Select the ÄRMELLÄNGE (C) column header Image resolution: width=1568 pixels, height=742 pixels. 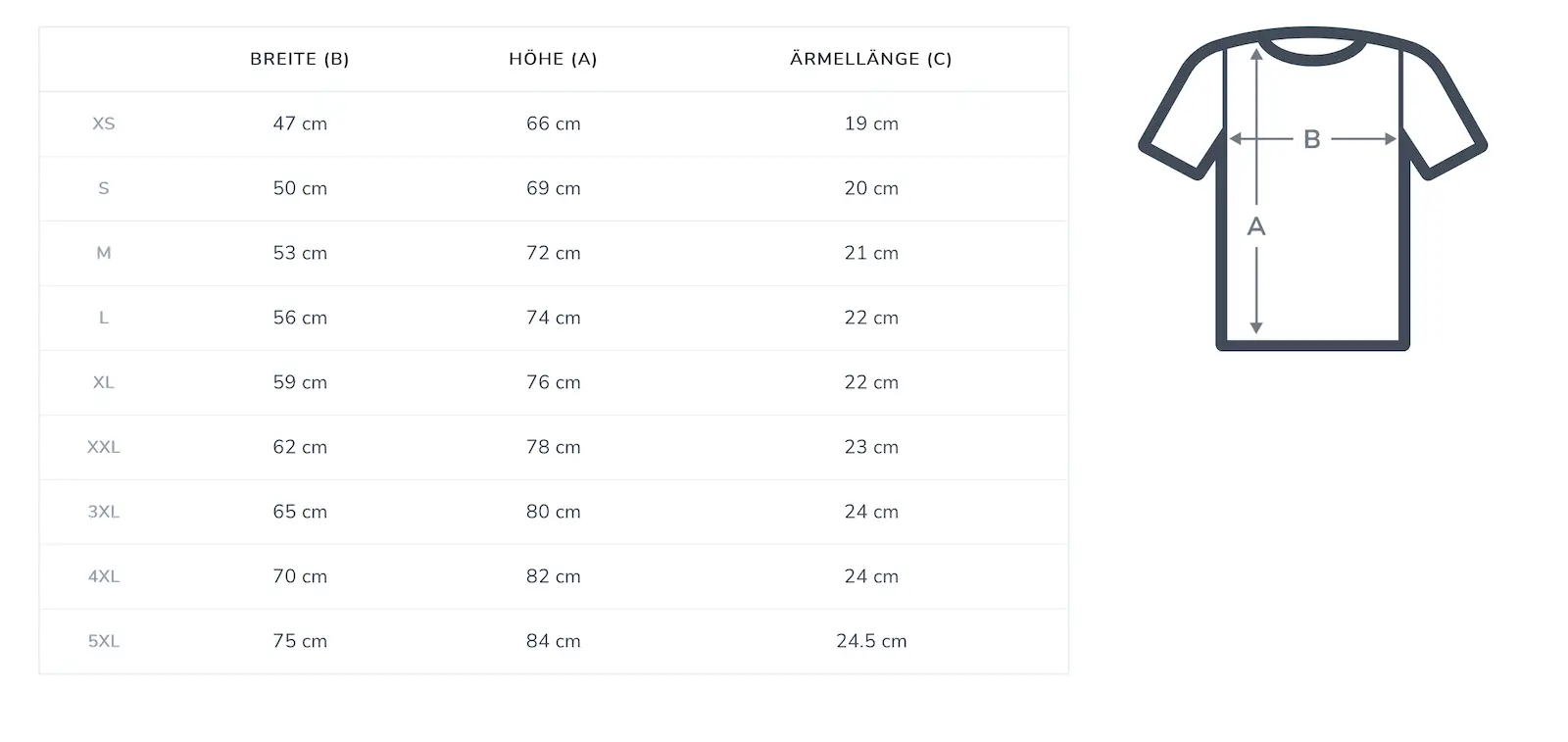pos(871,59)
